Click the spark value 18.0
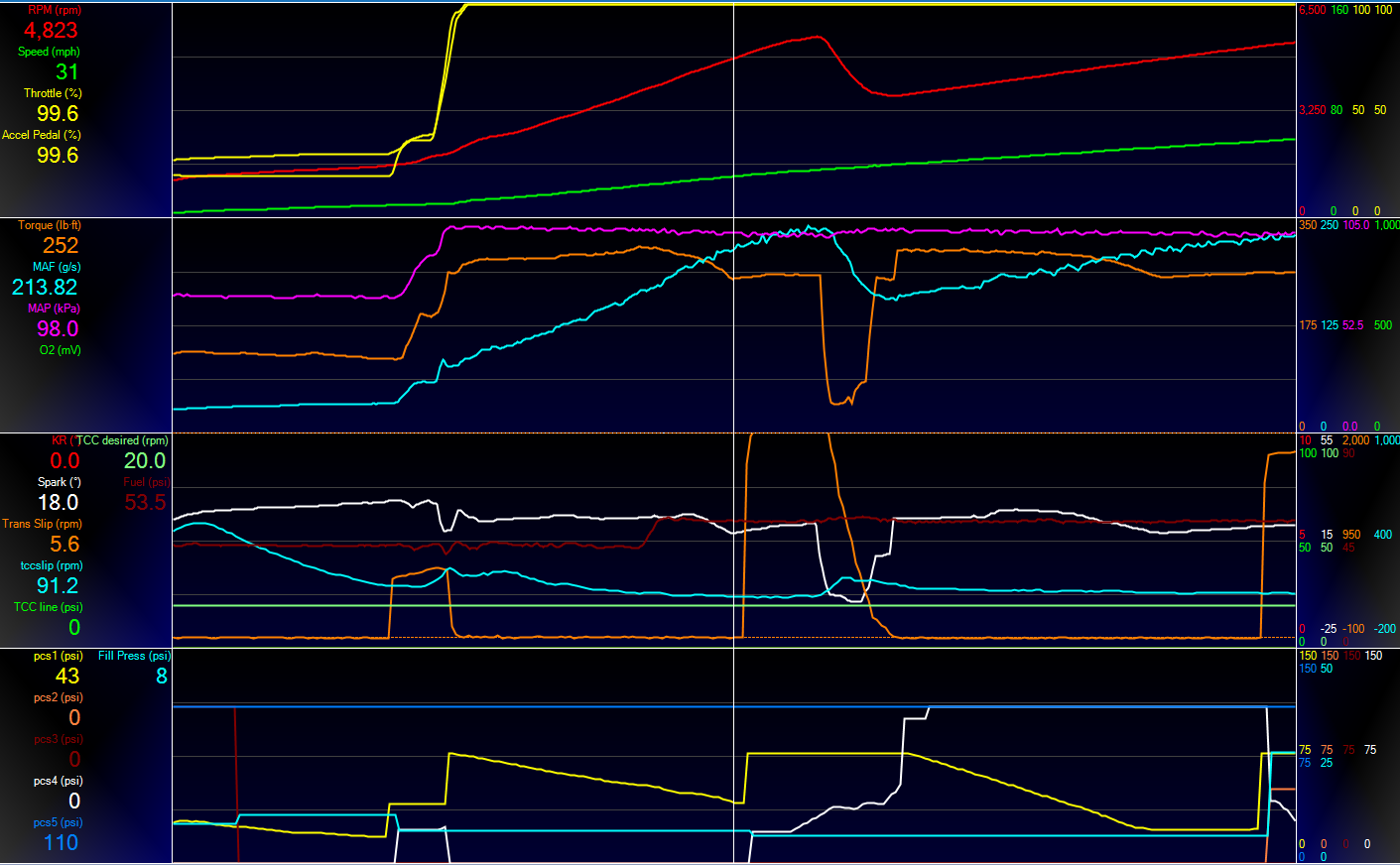 point(58,502)
